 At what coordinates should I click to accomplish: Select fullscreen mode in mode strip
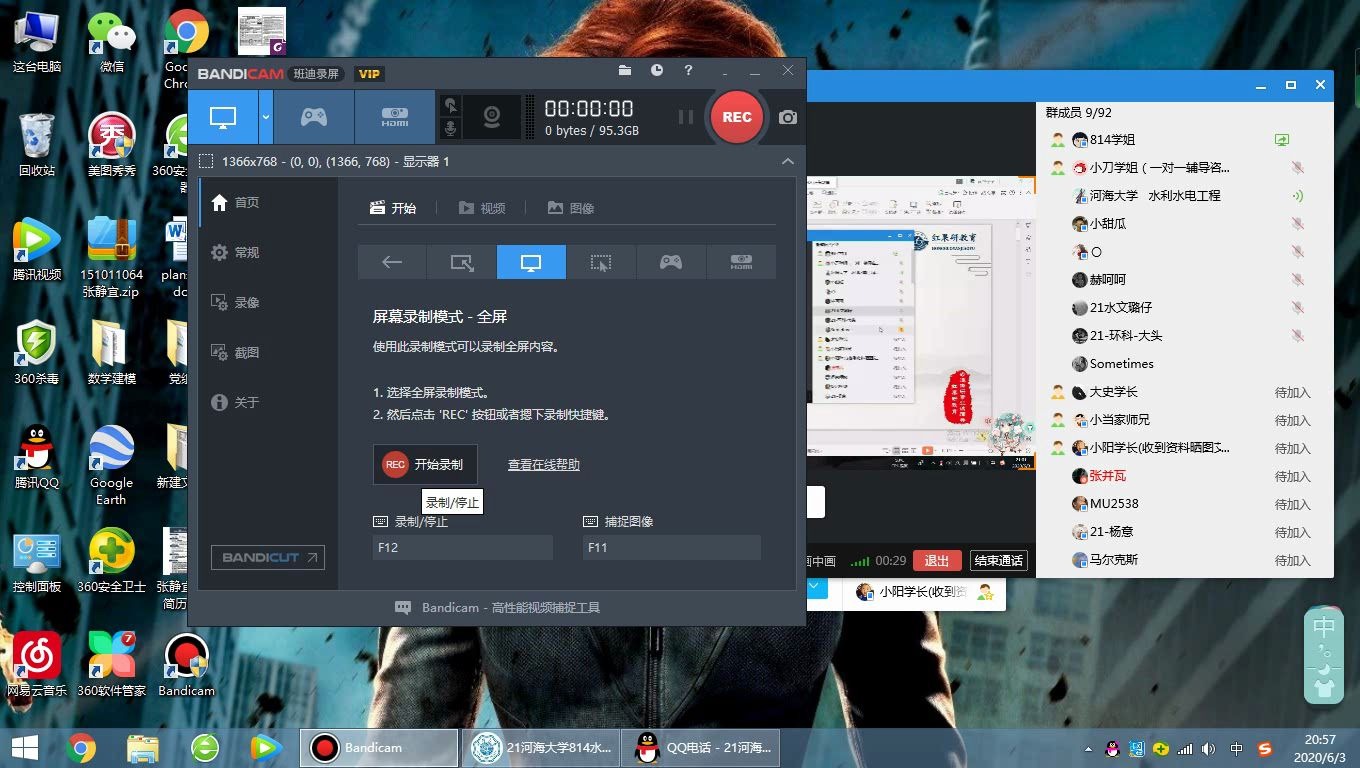coord(531,262)
